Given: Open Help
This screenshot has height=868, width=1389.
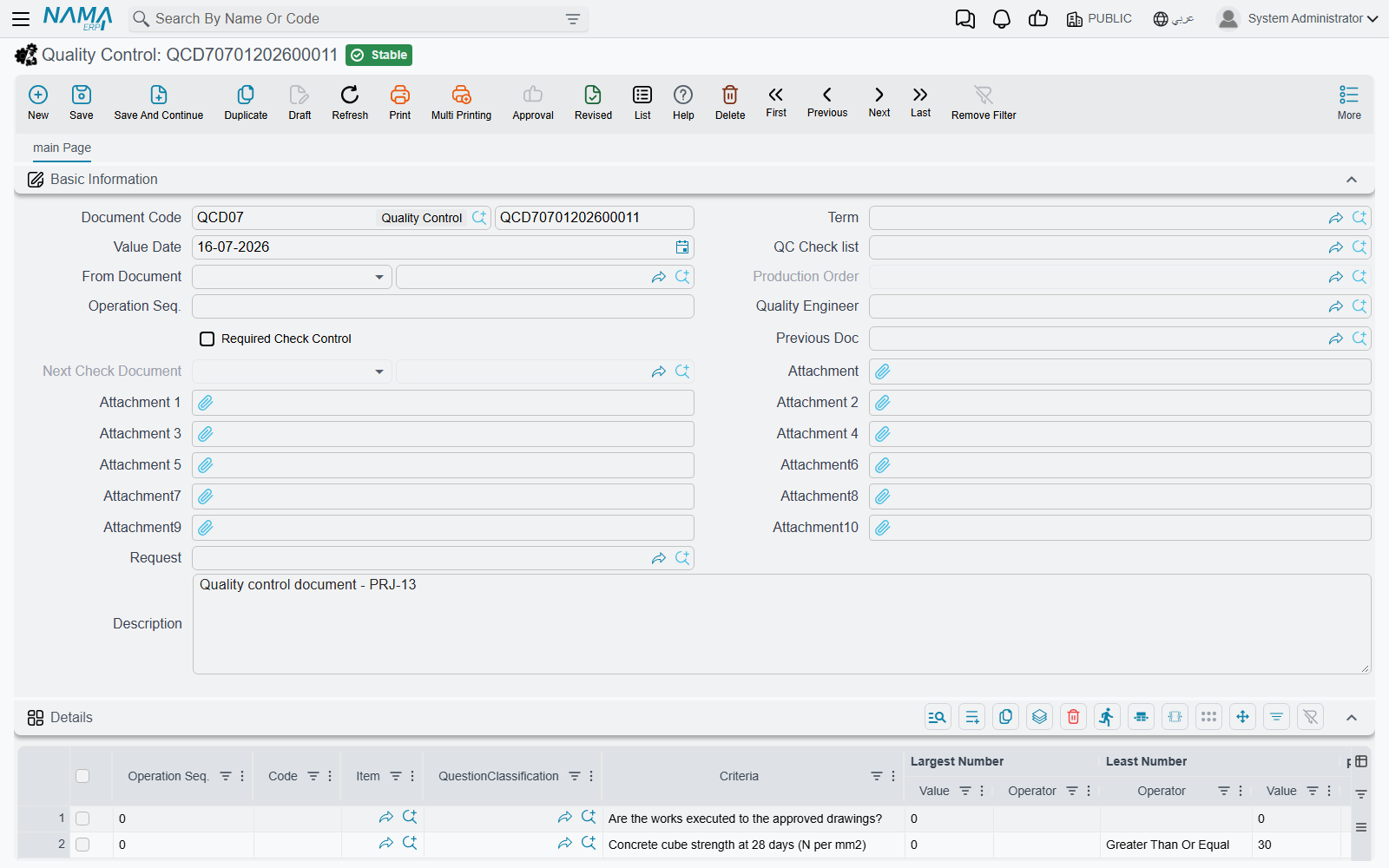Looking at the screenshot, I should [x=683, y=102].
